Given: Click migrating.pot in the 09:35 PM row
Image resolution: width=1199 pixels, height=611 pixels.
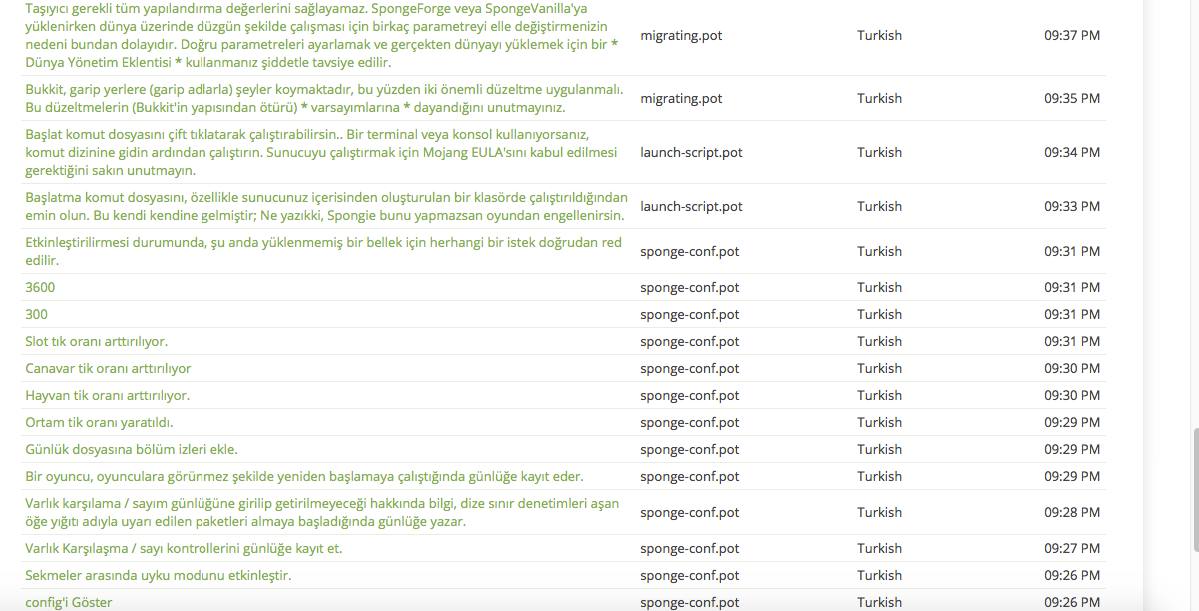Looking at the screenshot, I should 681,98.
